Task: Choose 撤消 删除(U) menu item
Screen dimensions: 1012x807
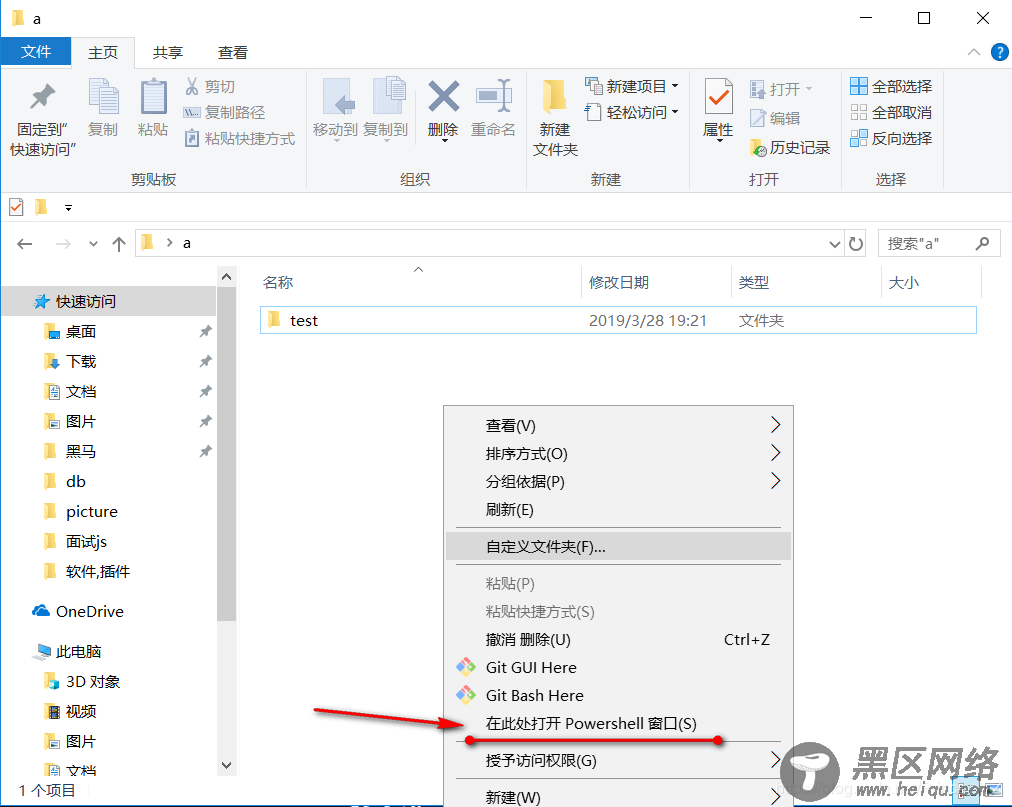Action: pyautogui.click(x=618, y=640)
